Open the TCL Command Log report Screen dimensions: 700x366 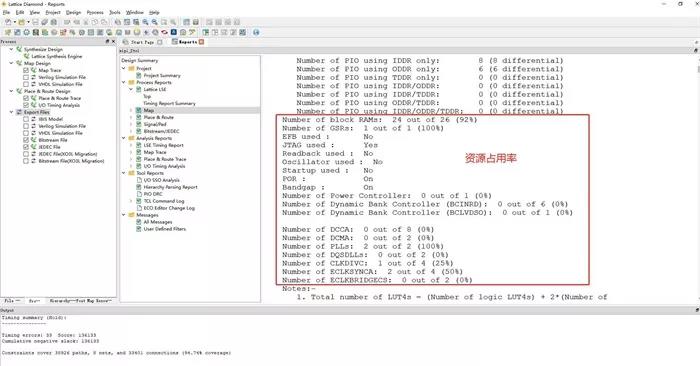pyautogui.click(x=164, y=201)
